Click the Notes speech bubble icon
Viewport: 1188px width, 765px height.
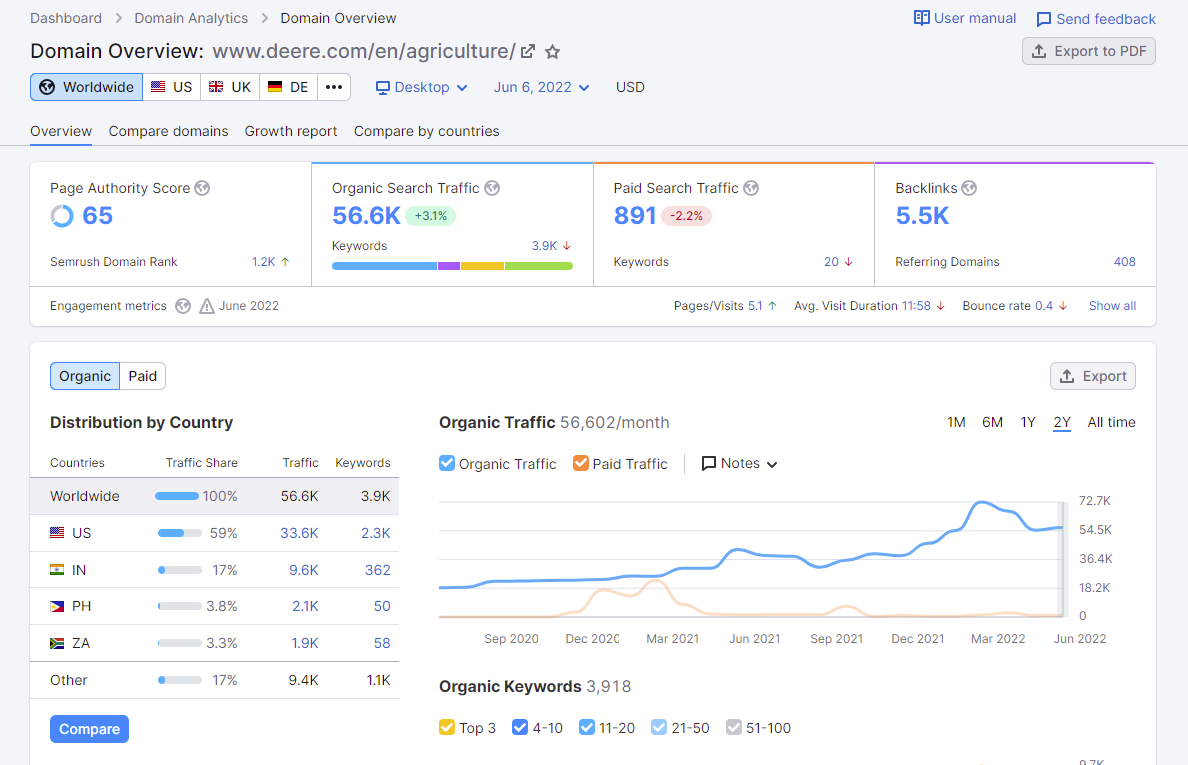tap(709, 464)
